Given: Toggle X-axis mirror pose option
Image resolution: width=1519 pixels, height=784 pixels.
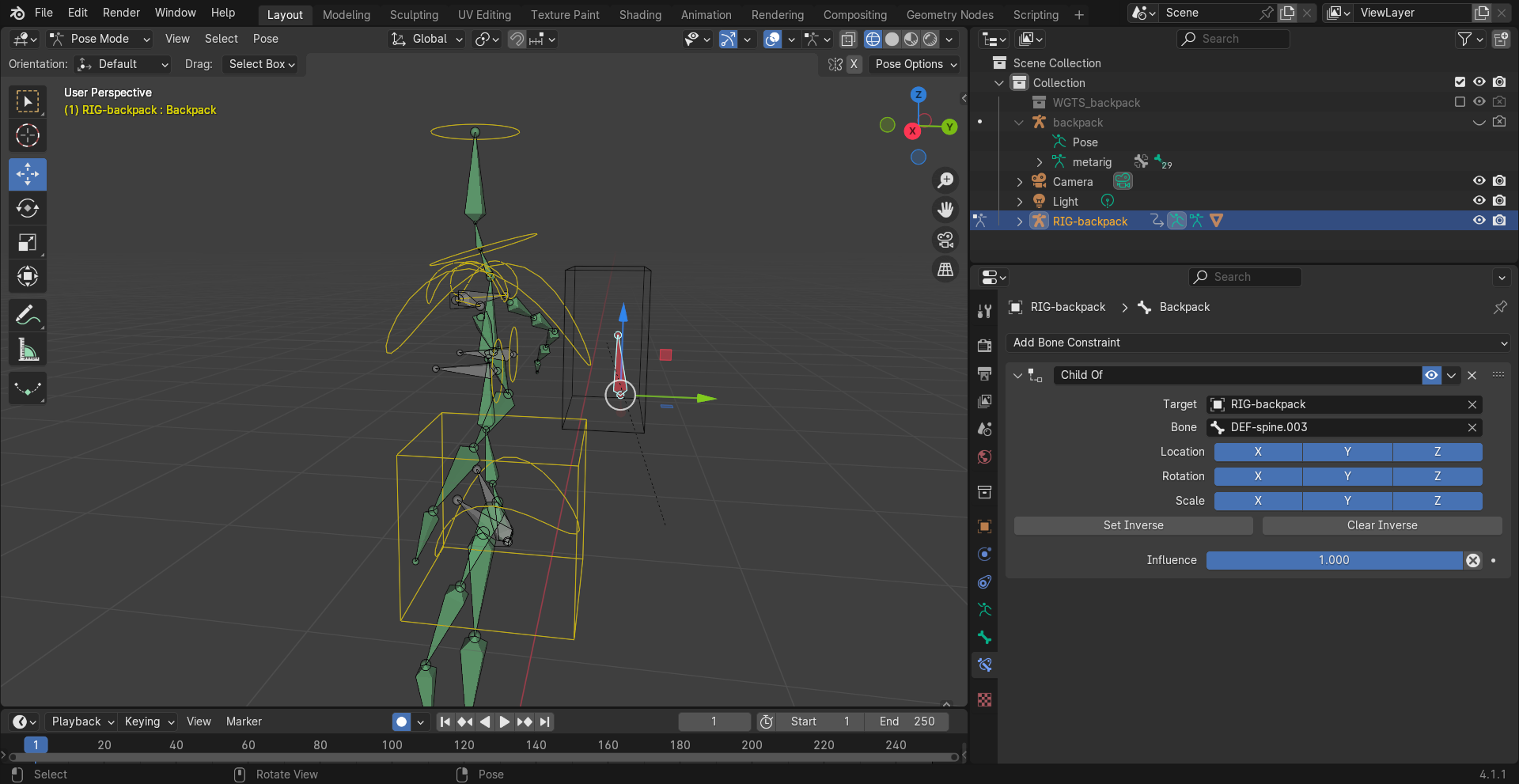Looking at the screenshot, I should point(854,64).
